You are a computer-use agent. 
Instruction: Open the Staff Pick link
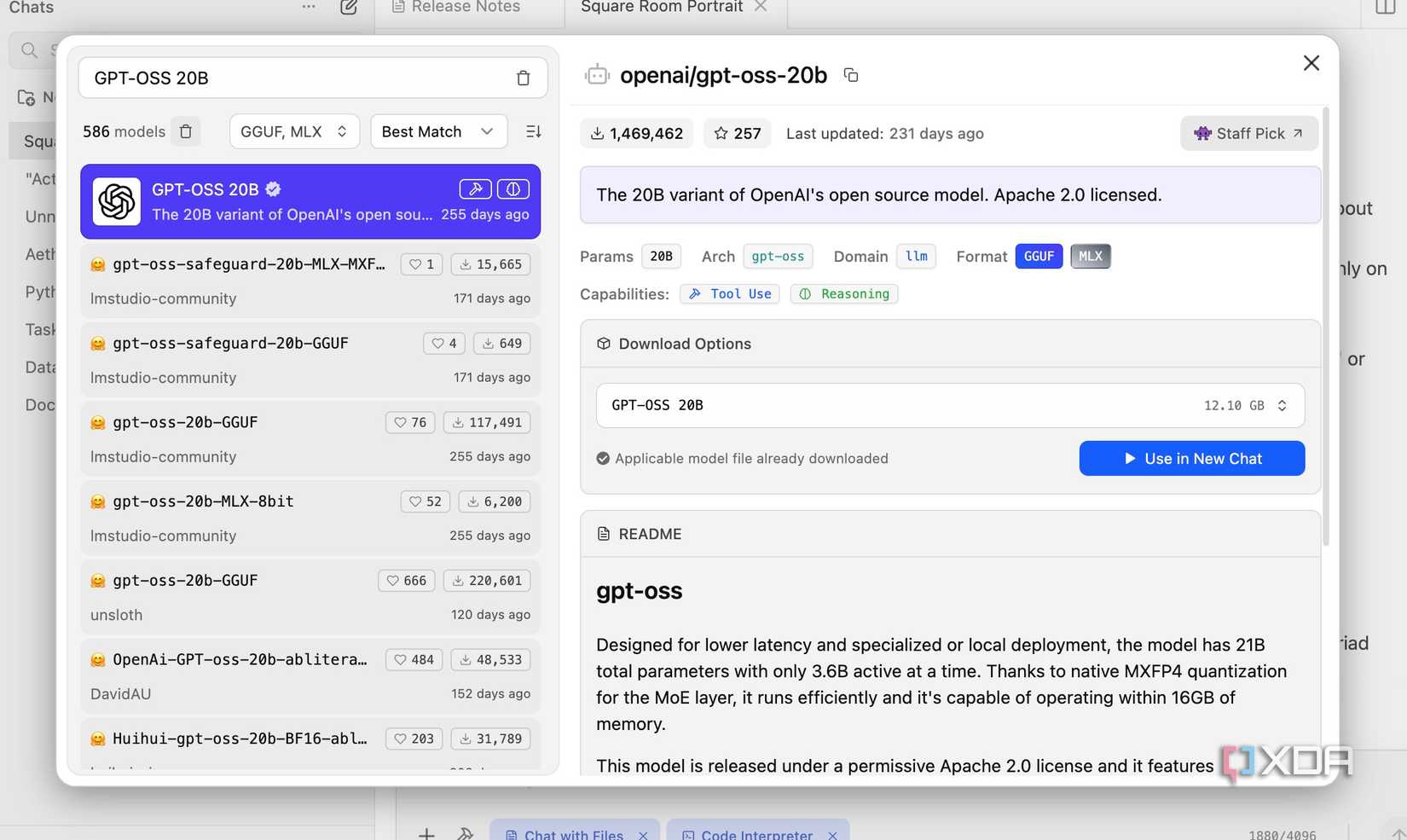click(x=1248, y=133)
